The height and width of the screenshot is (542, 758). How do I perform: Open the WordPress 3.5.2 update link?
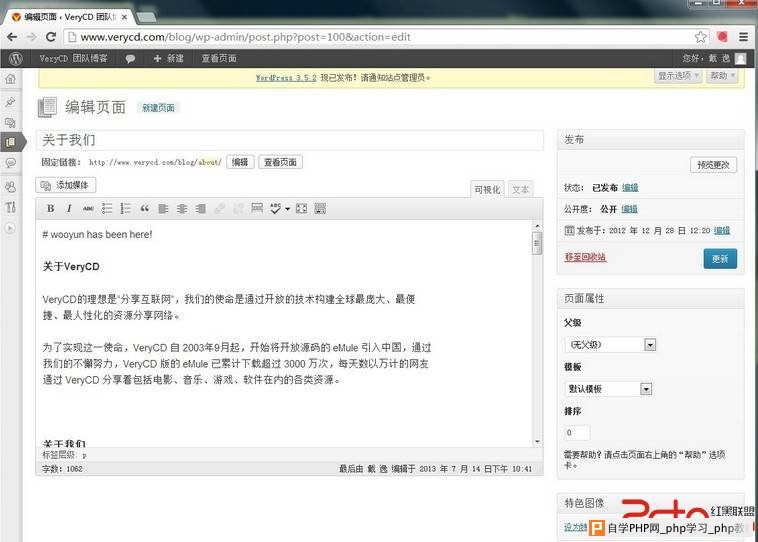point(286,77)
